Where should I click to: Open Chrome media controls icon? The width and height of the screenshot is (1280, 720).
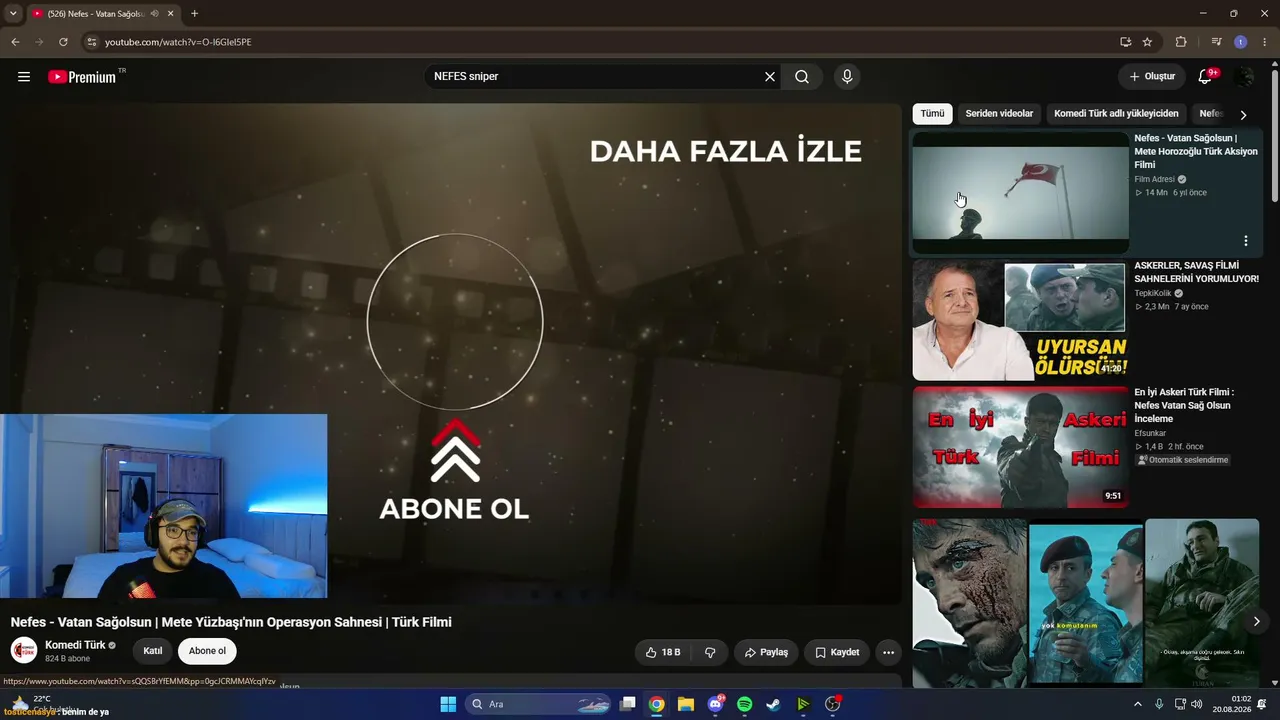coord(1216,42)
